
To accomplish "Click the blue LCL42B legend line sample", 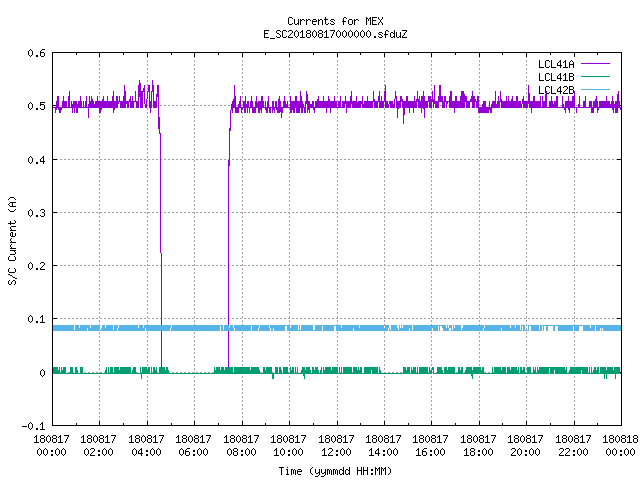I will coord(595,90).
